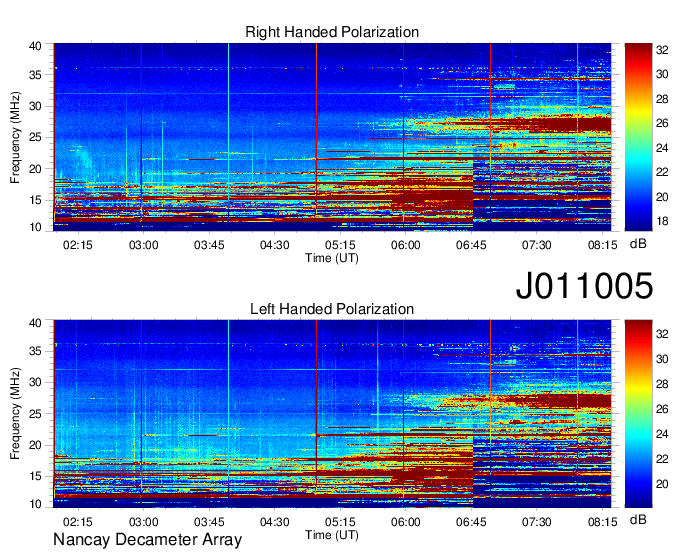680x552 pixels.
Task: Click the 15 MHz tick on top plot
Action: 35,200
